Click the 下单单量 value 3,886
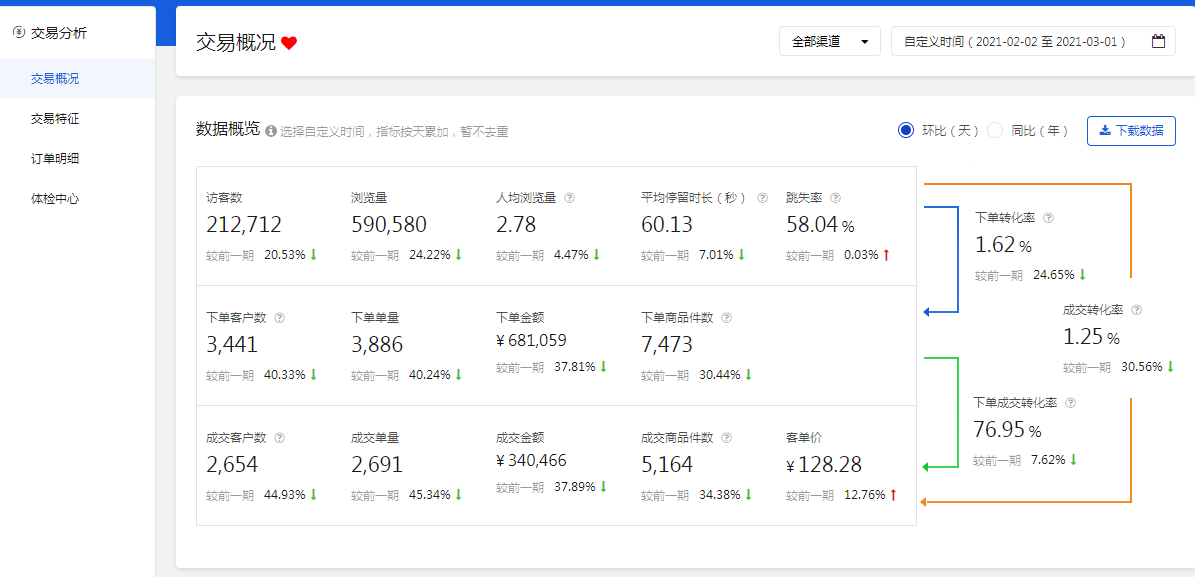The height and width of the screenshot is (577, 1195). 376,345
